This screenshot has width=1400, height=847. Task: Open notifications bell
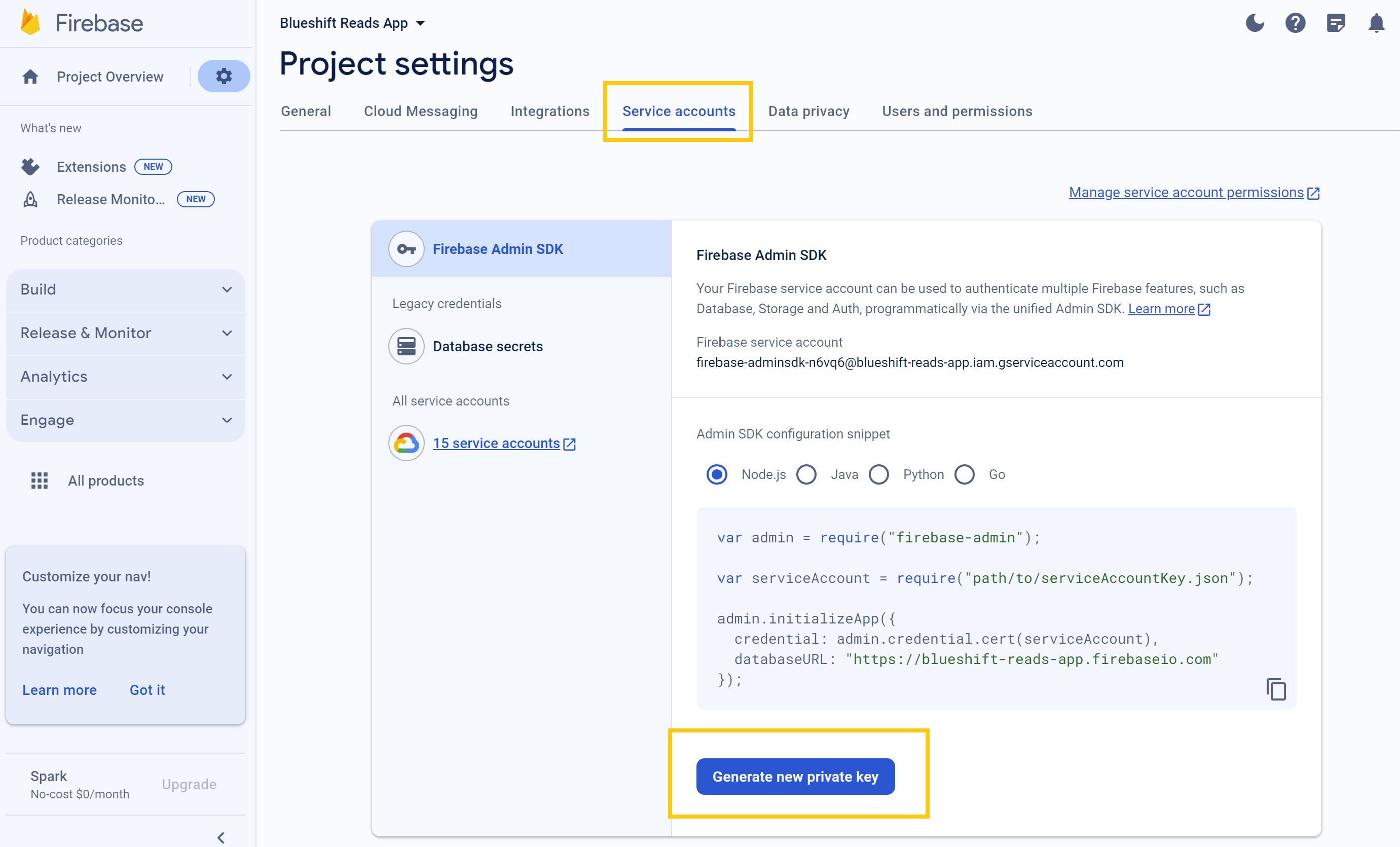[x=1376, y=23]
